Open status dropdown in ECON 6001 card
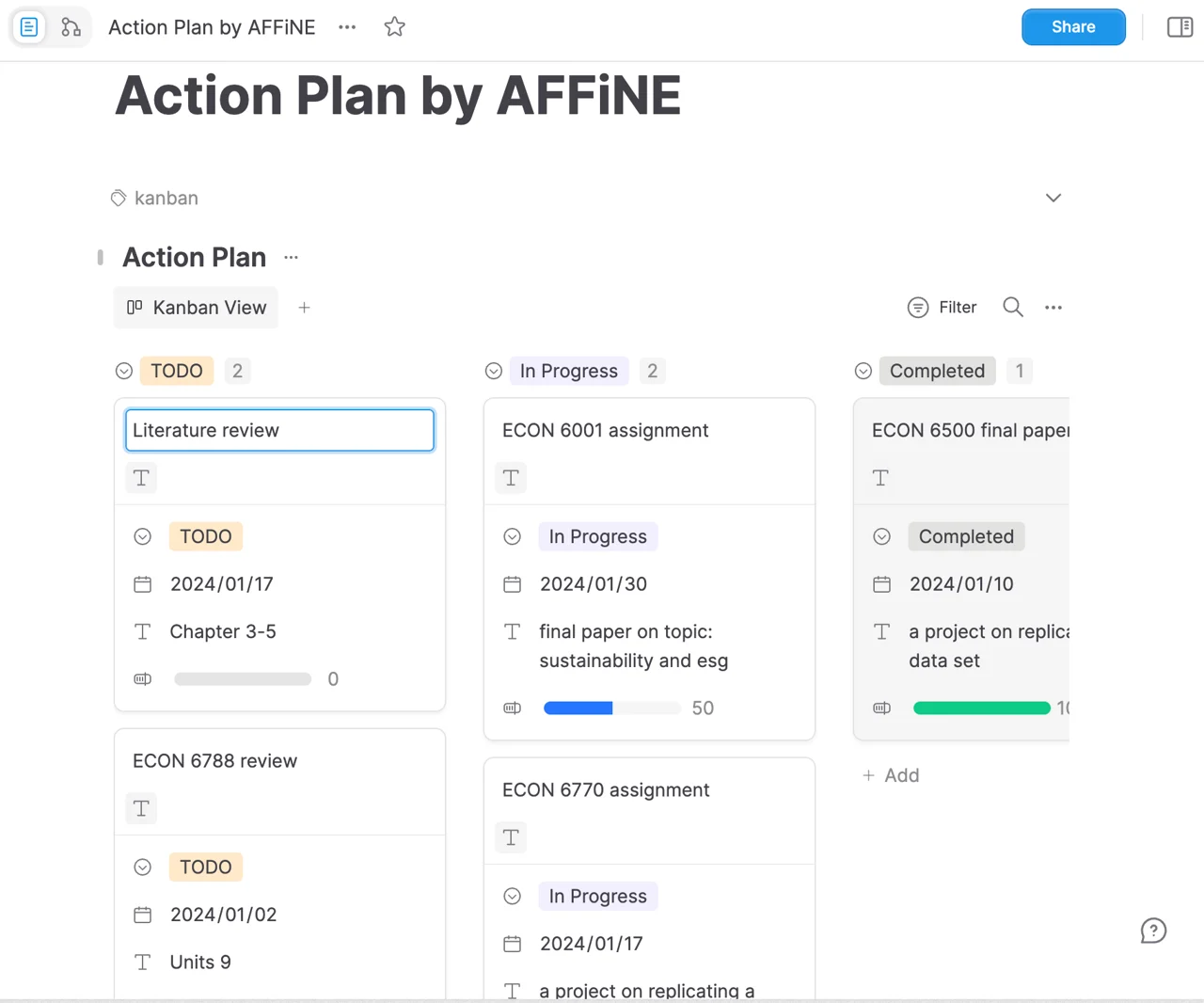The height and width of the screenshot is (1003, 1204). [x=598, y=536]
